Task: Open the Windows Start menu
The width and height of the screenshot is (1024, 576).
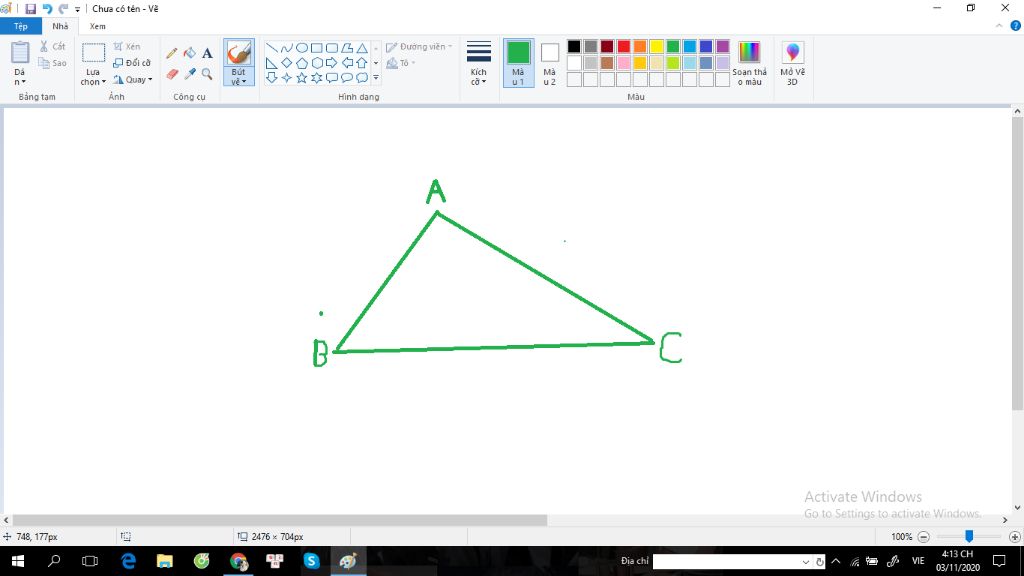Action: (18, 561)
